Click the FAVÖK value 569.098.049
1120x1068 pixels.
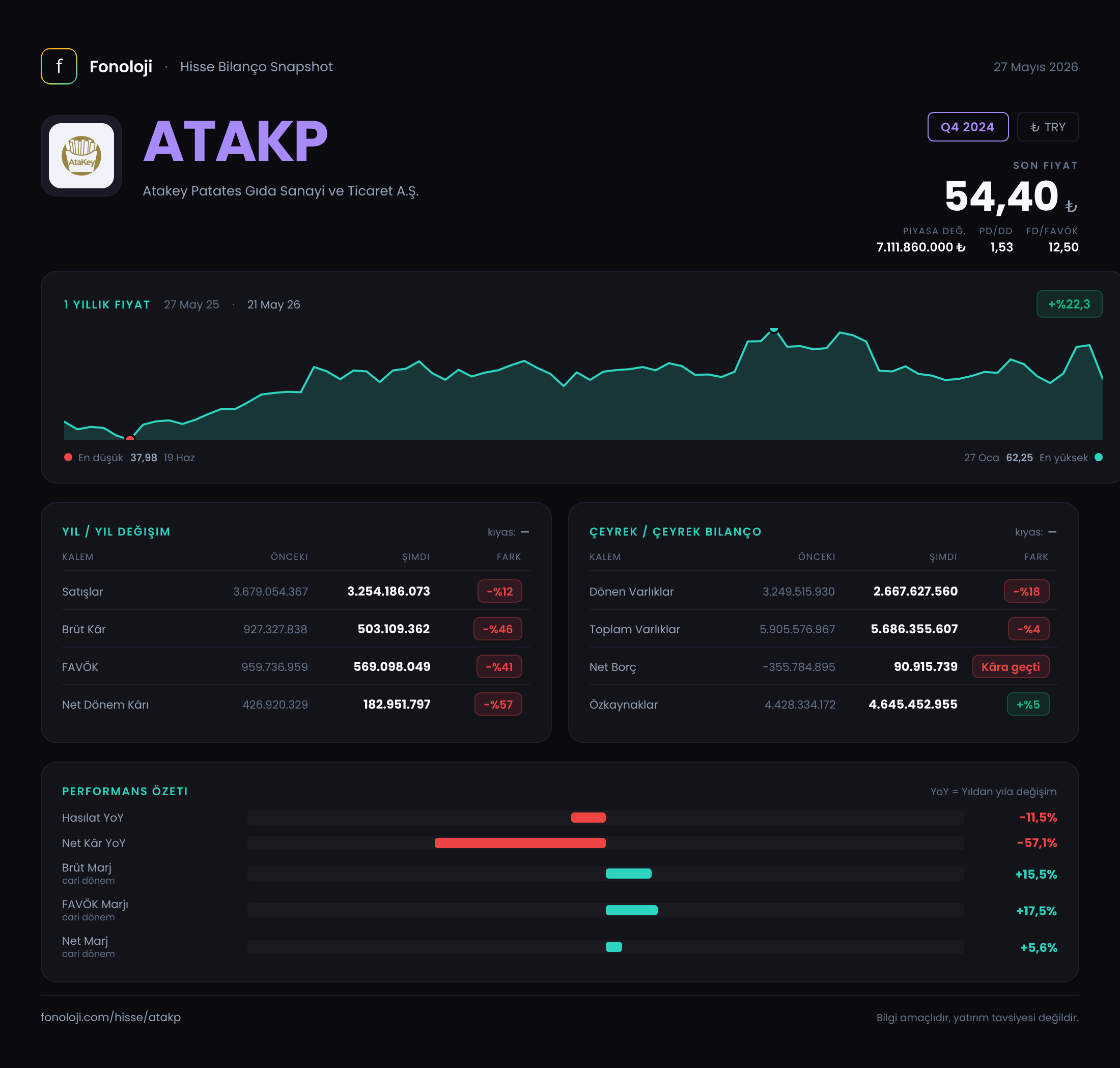[391, 666]
